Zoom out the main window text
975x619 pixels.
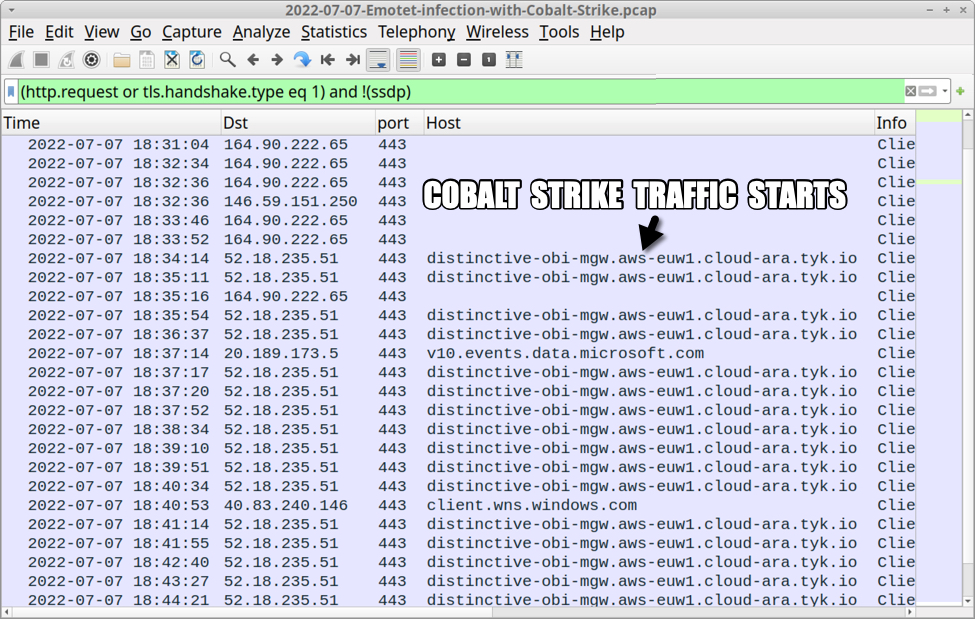(464, 60)
